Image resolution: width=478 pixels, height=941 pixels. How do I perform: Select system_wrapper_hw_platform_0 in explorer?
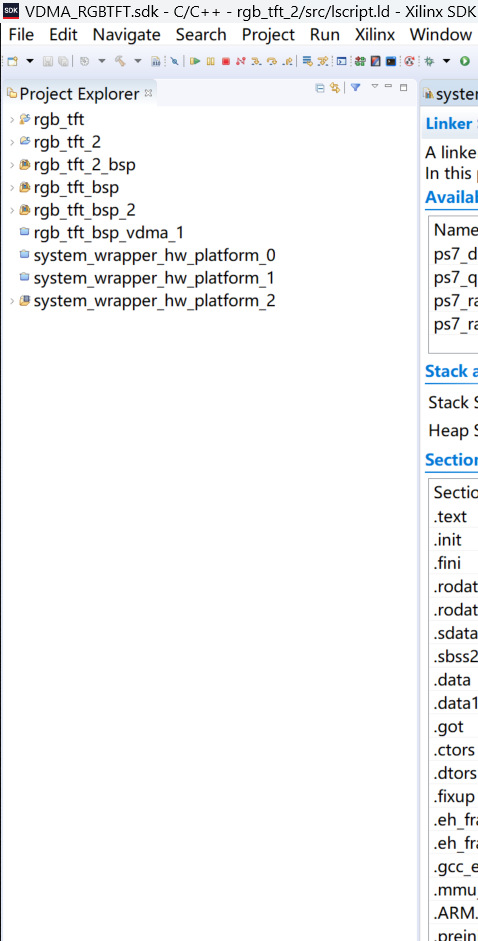(147, 256)
